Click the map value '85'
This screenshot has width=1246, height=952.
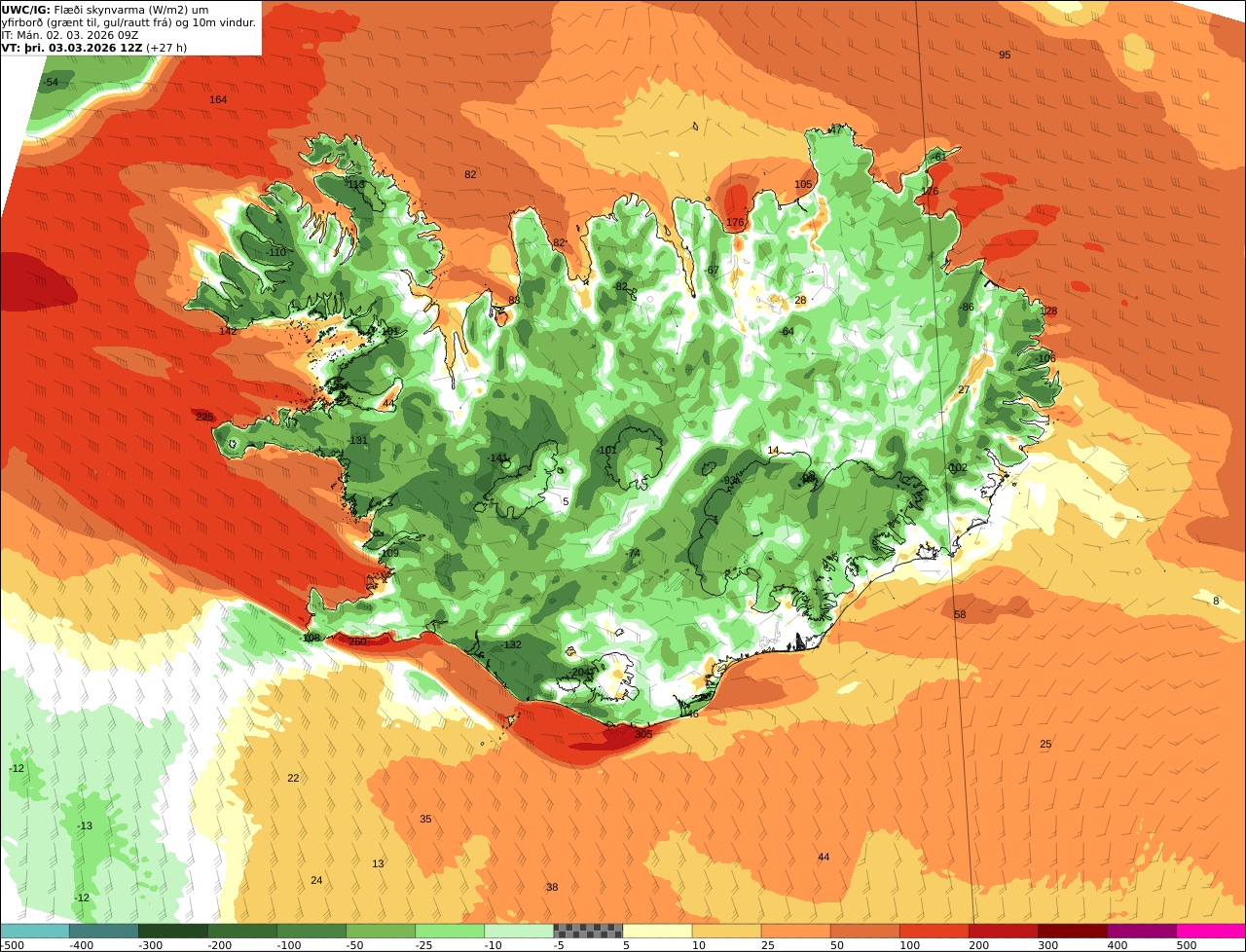point(514,301)
